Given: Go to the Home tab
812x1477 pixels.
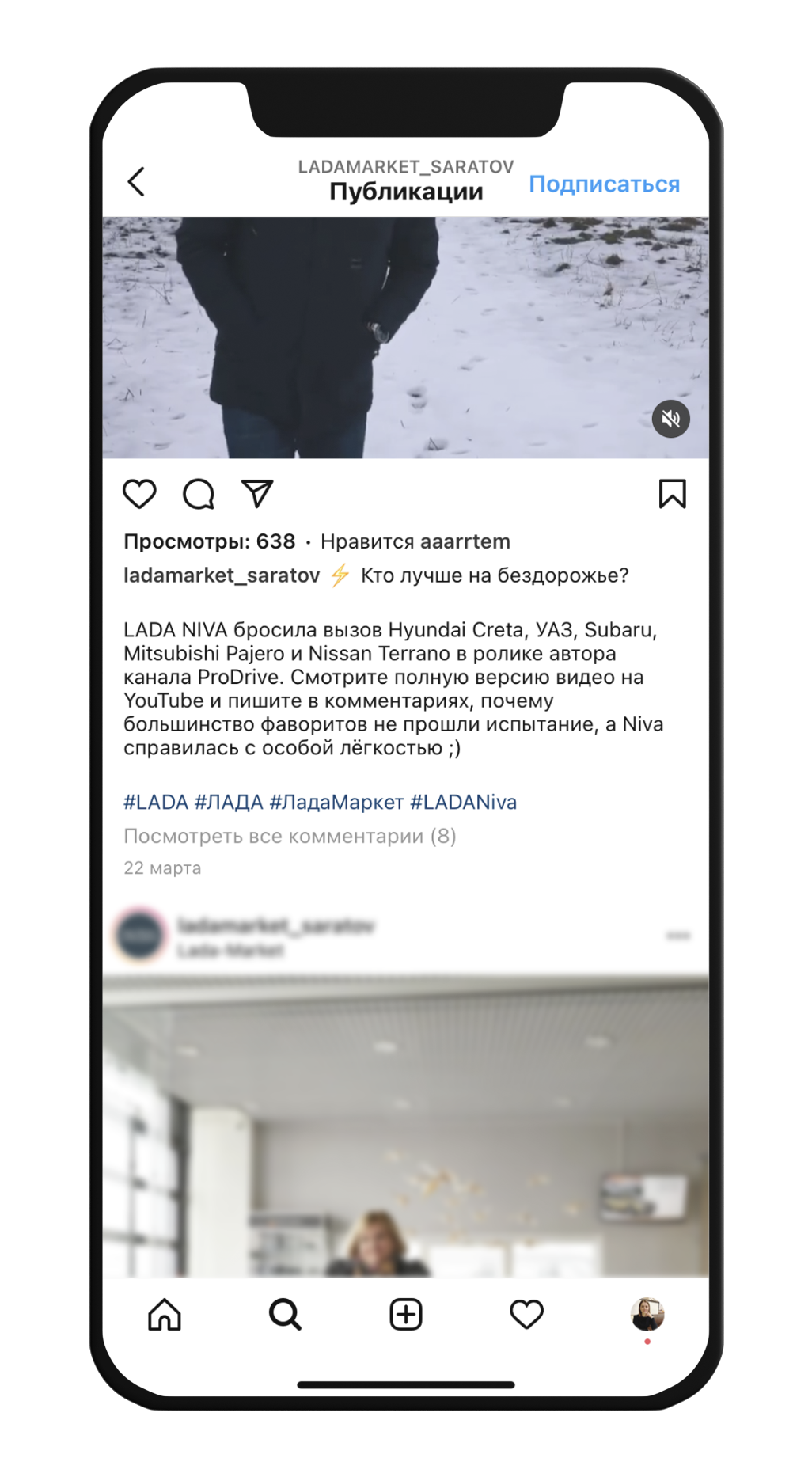Looking at the screenshot, I should 165,1315.
